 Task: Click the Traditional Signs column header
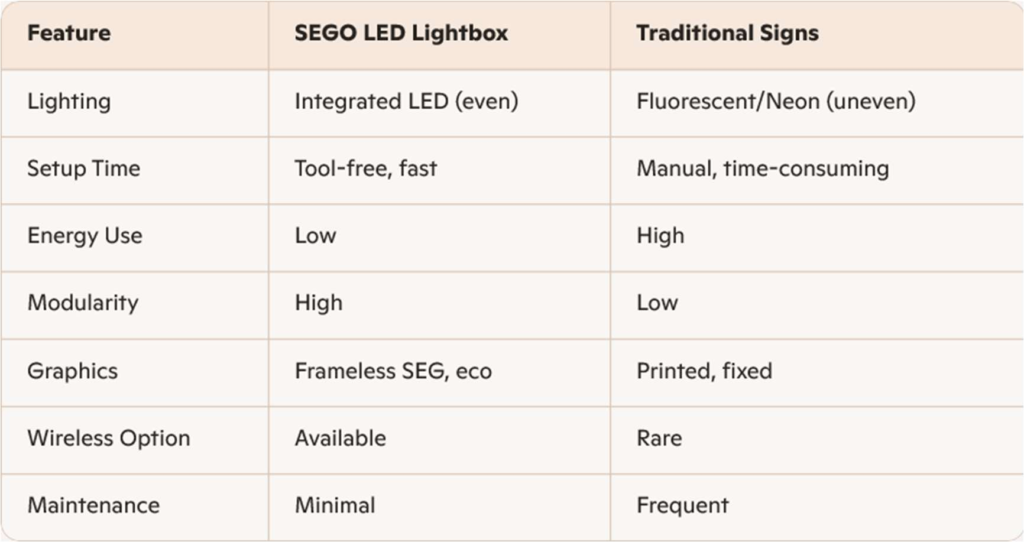pyautogui.click(x=727, y=33)
